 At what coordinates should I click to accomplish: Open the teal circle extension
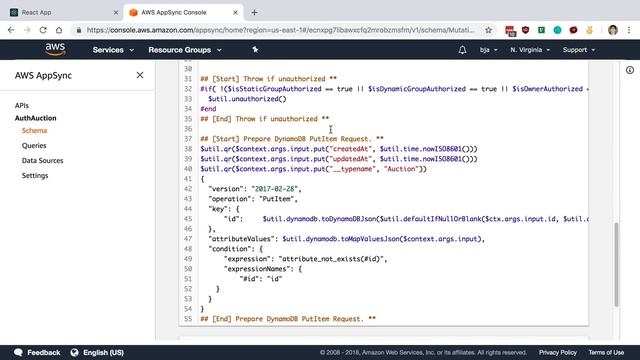point(557,30)
